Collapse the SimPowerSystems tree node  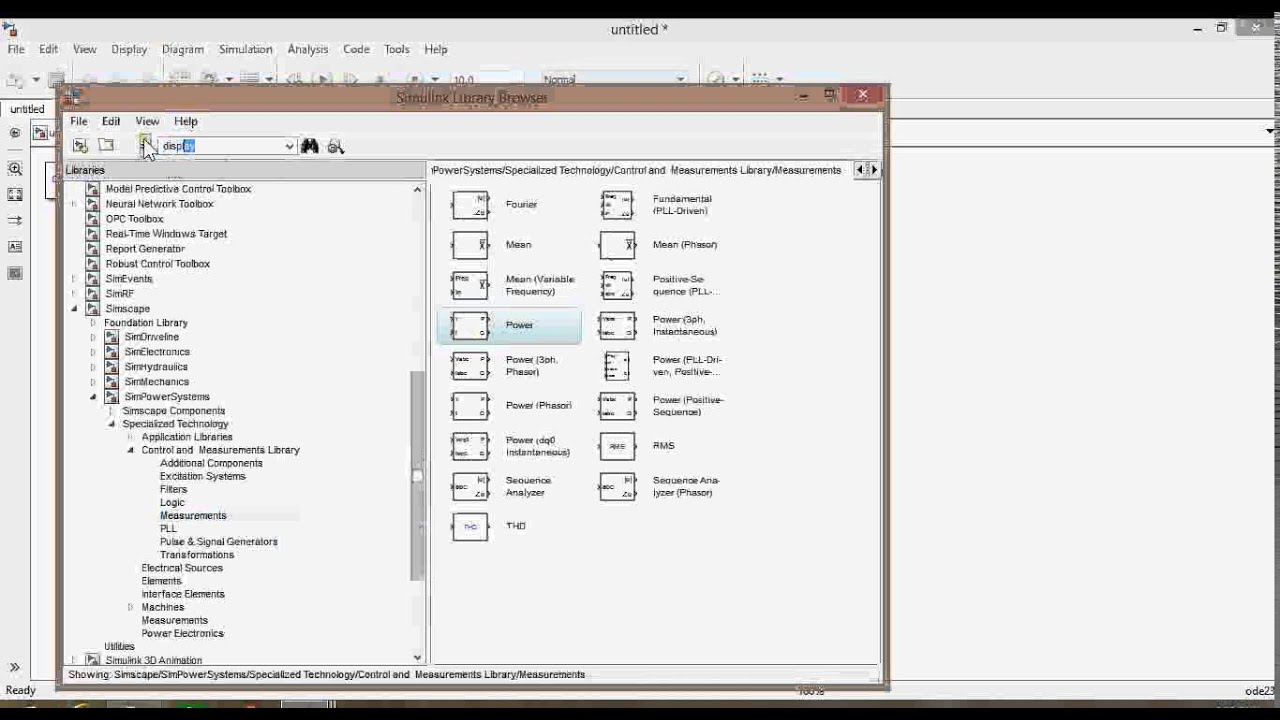tap(93, 397)
